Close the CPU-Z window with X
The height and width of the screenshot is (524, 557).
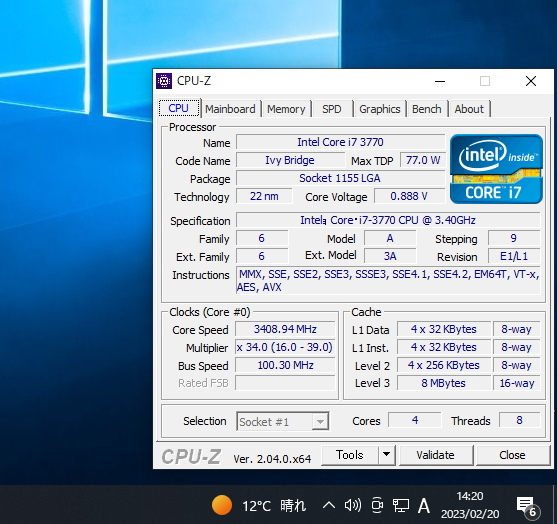point(531,81)
